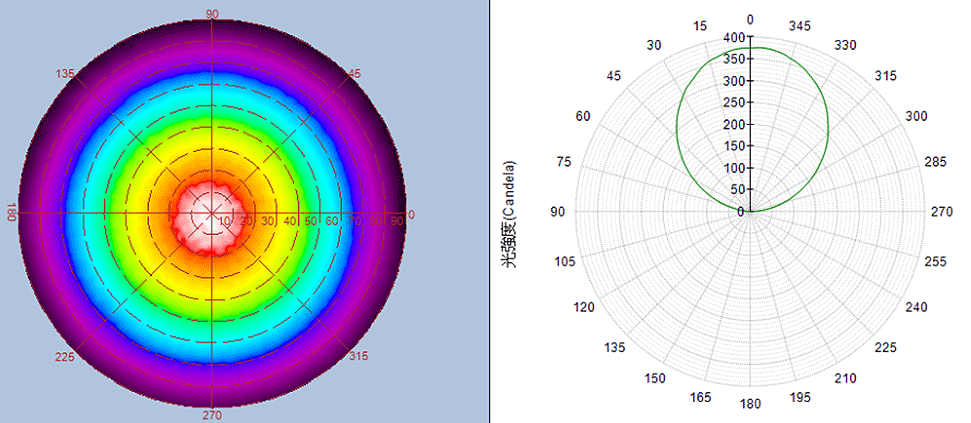Click the red 270 label at the color map bottom

tap(212, 415)
